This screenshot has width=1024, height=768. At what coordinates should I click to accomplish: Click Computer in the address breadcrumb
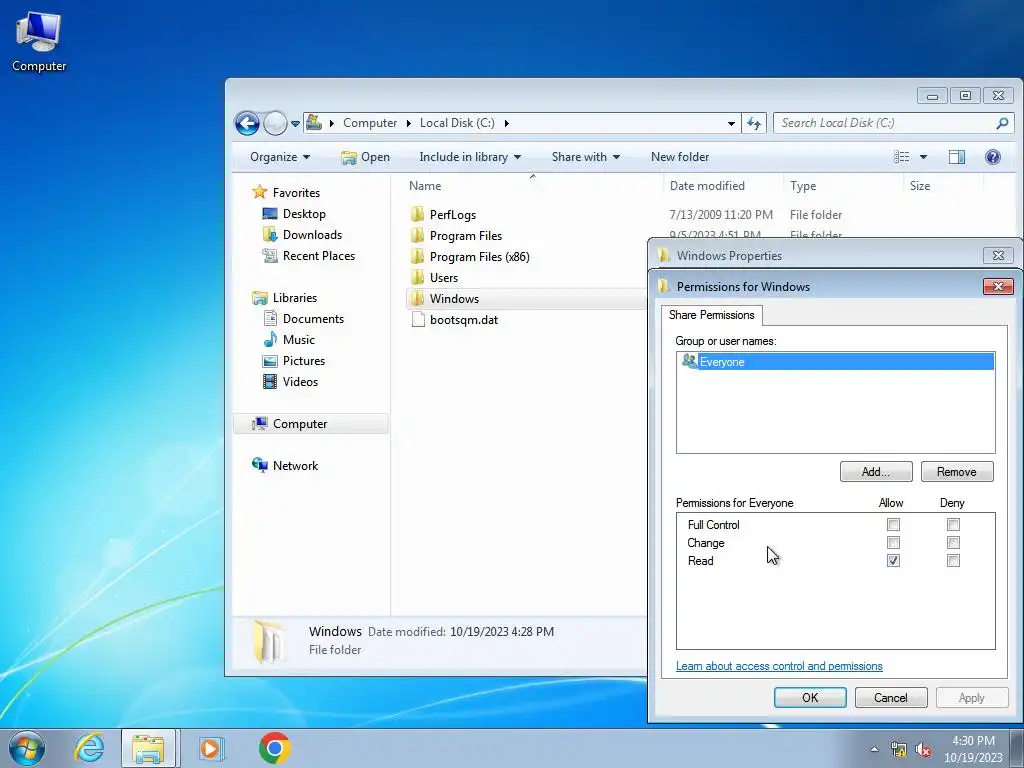click(370, 123)
